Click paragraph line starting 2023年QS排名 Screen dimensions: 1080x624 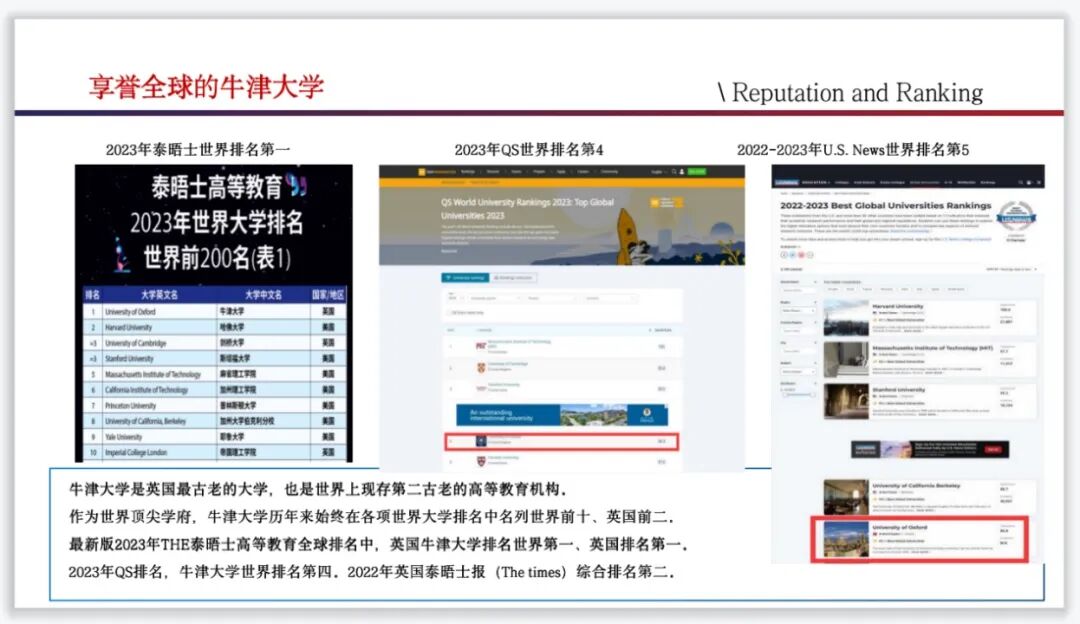click(372, 572)
